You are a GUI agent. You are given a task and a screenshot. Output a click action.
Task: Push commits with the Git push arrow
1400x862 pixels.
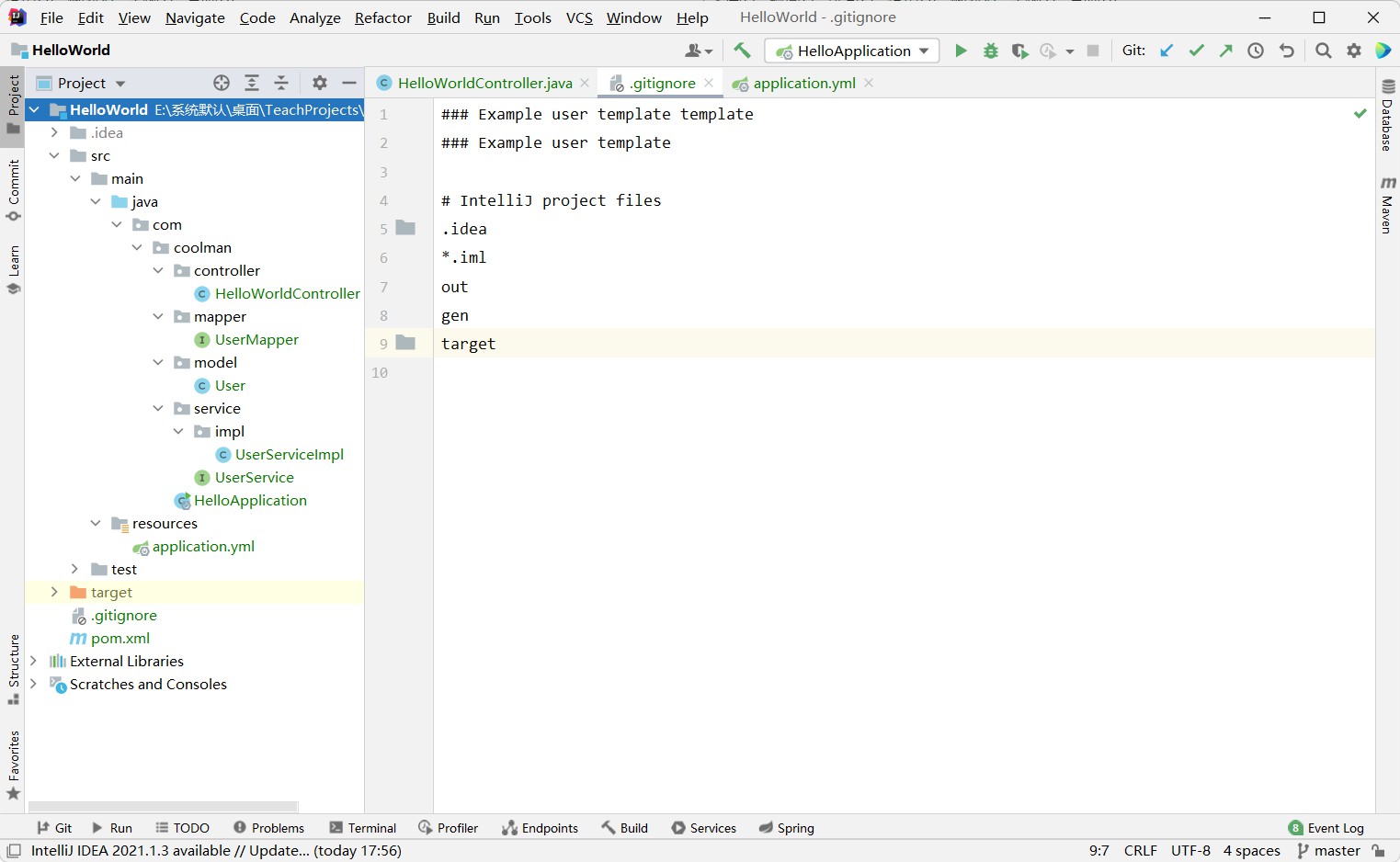click(x=1225, y=51)
